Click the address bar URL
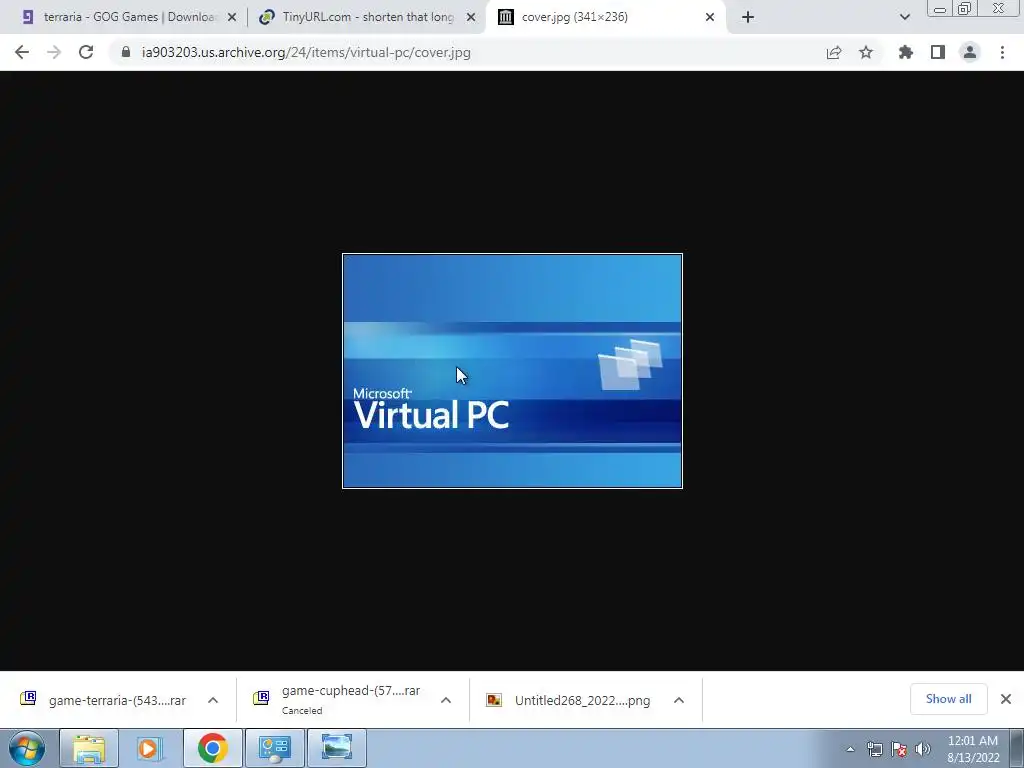This screenshot has height=768, width=1024. 306,52
